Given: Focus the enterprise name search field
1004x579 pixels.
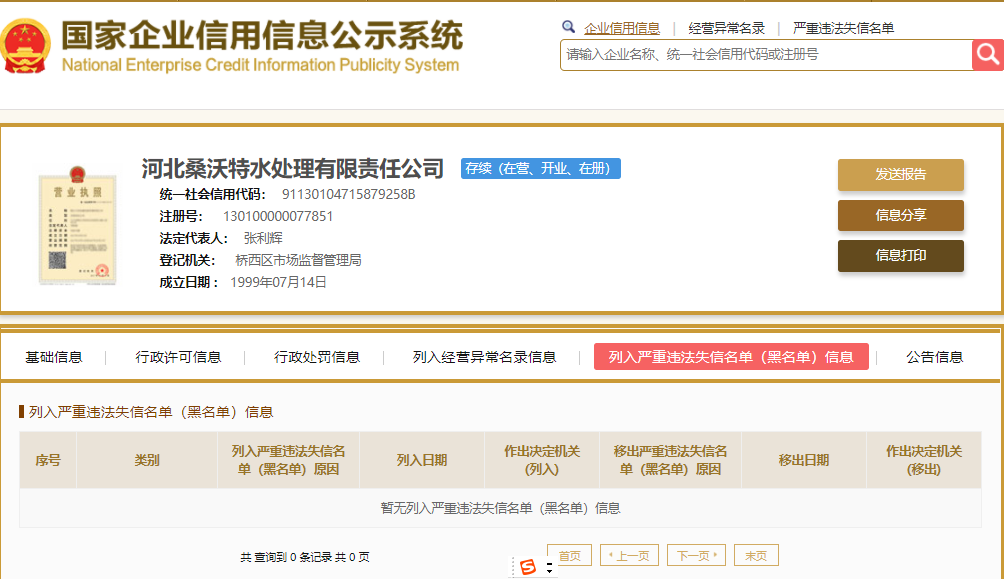Looking at the screenshot, I should [x=766, y=55].
